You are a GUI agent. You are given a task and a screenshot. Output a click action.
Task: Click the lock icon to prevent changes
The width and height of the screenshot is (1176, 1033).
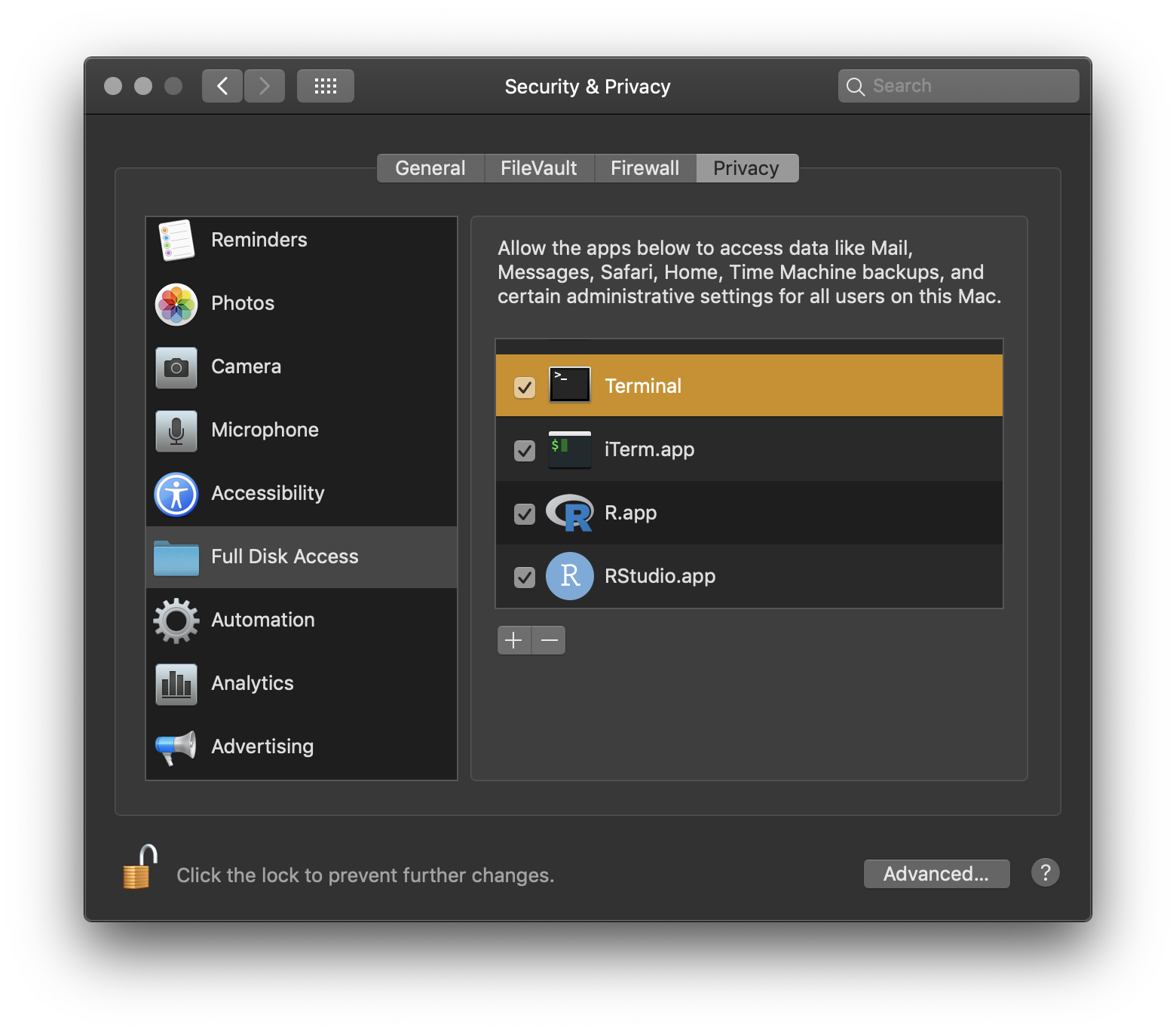click(140, 867)
